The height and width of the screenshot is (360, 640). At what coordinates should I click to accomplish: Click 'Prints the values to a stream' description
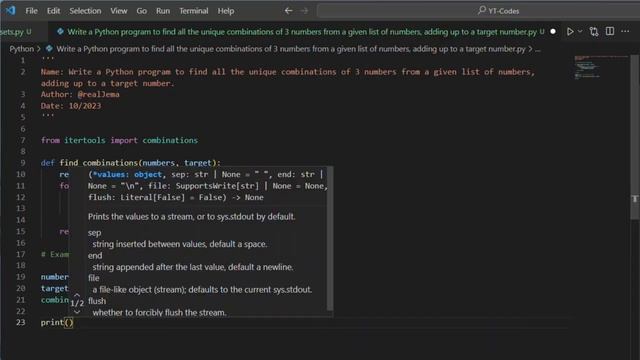[x=191, y=216]
